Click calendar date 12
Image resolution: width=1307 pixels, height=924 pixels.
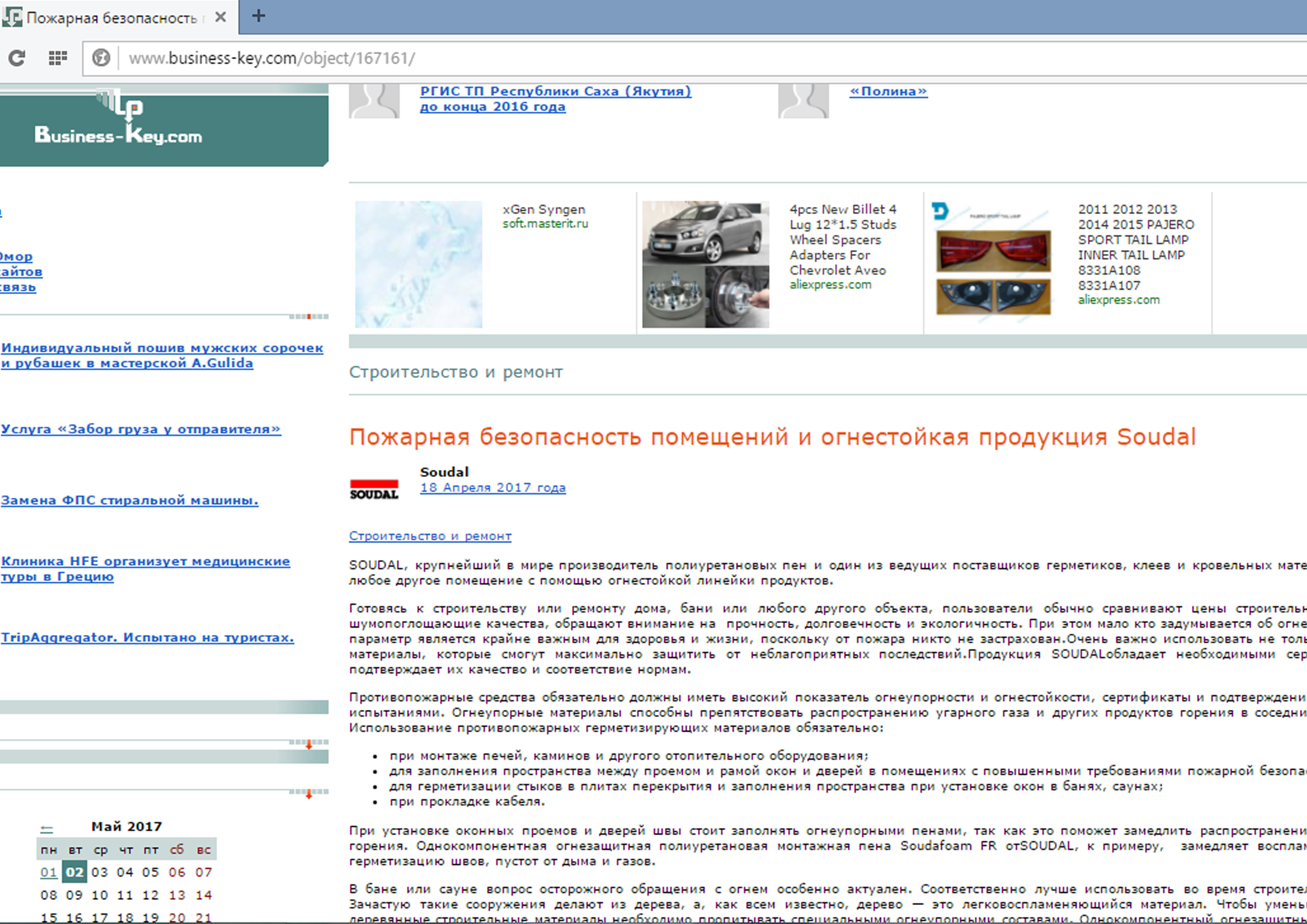click(151, 895)
